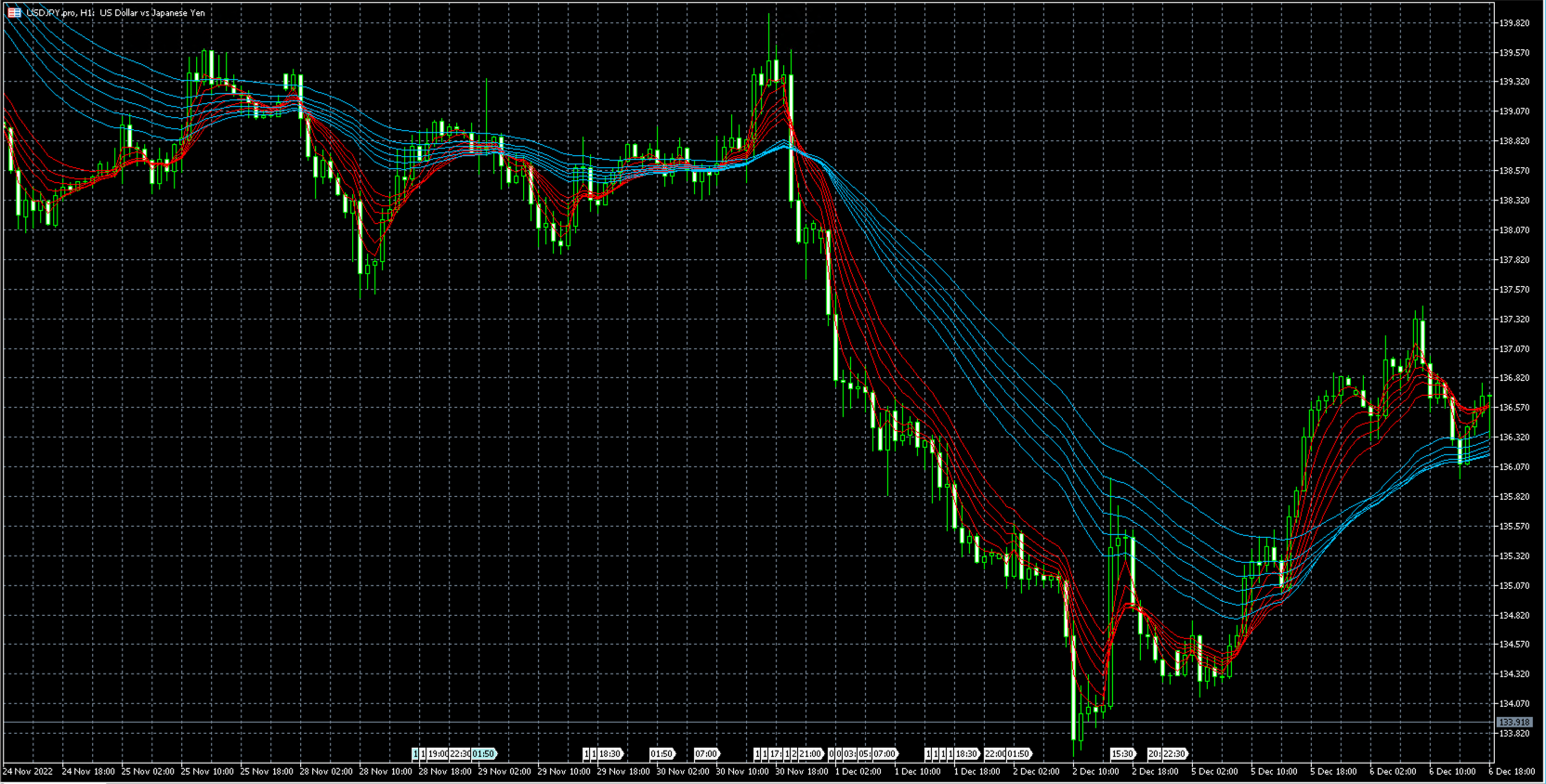Click the 6 Dec 18:00 time label

[1512, 772]
